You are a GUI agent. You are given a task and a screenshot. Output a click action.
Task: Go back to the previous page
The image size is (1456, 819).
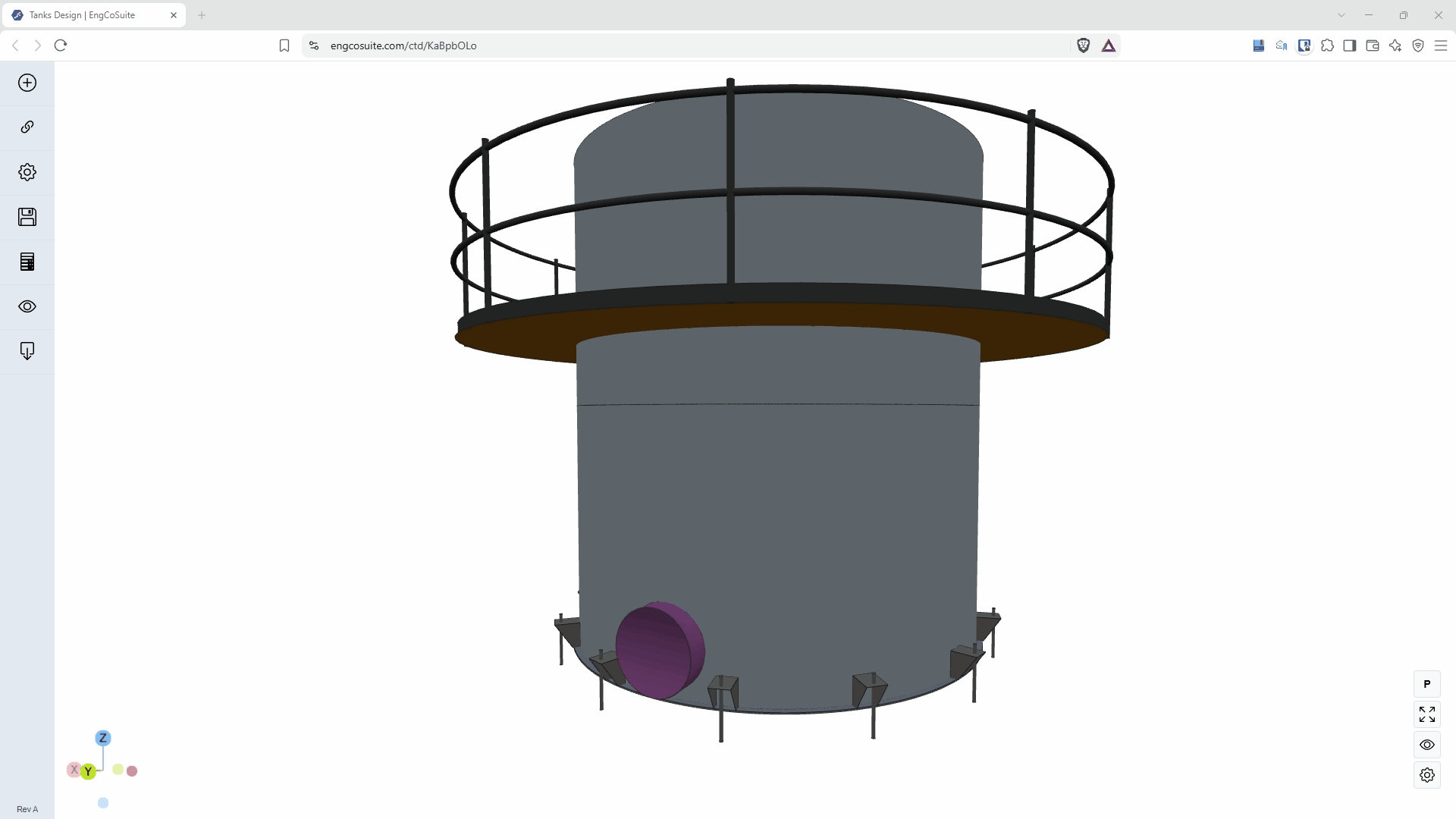15,45
